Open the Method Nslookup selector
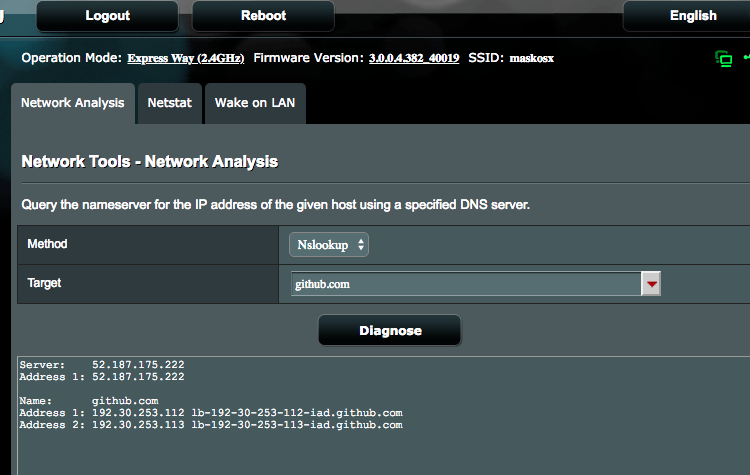 point(329,244)
